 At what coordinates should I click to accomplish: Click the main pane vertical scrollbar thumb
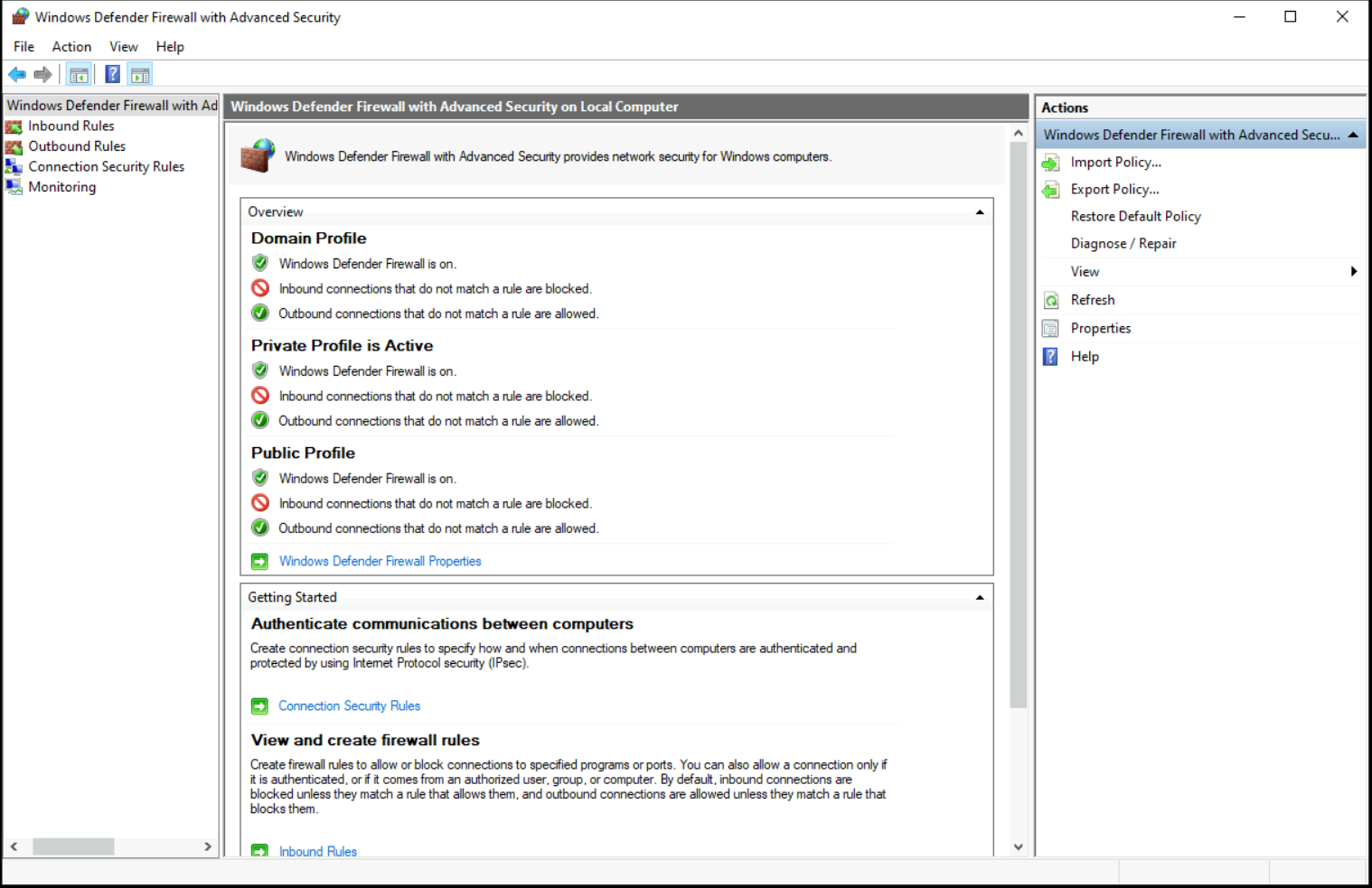pyautogui.click(x=1019, y=425)
